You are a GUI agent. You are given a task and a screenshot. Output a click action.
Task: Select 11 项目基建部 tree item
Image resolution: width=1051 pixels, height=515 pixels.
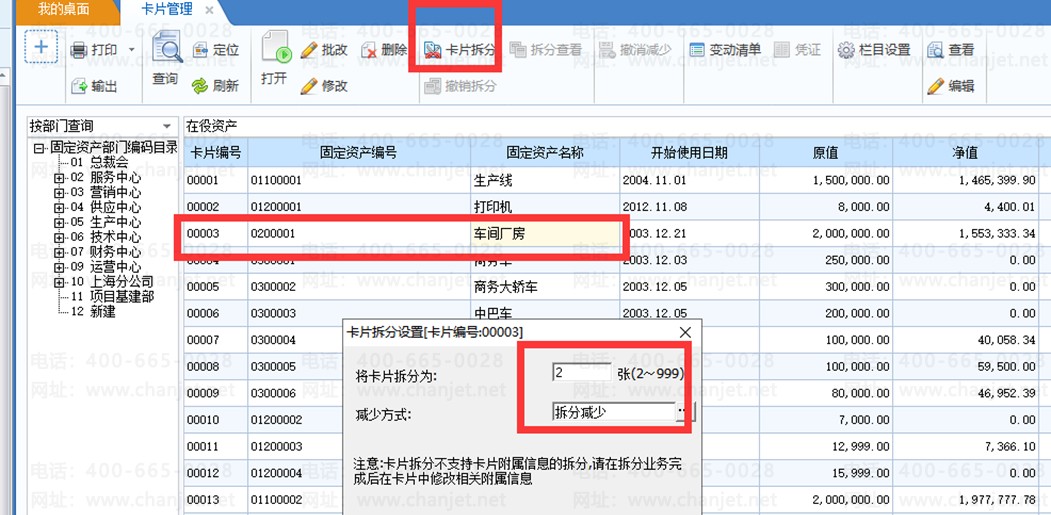point(112,296)
